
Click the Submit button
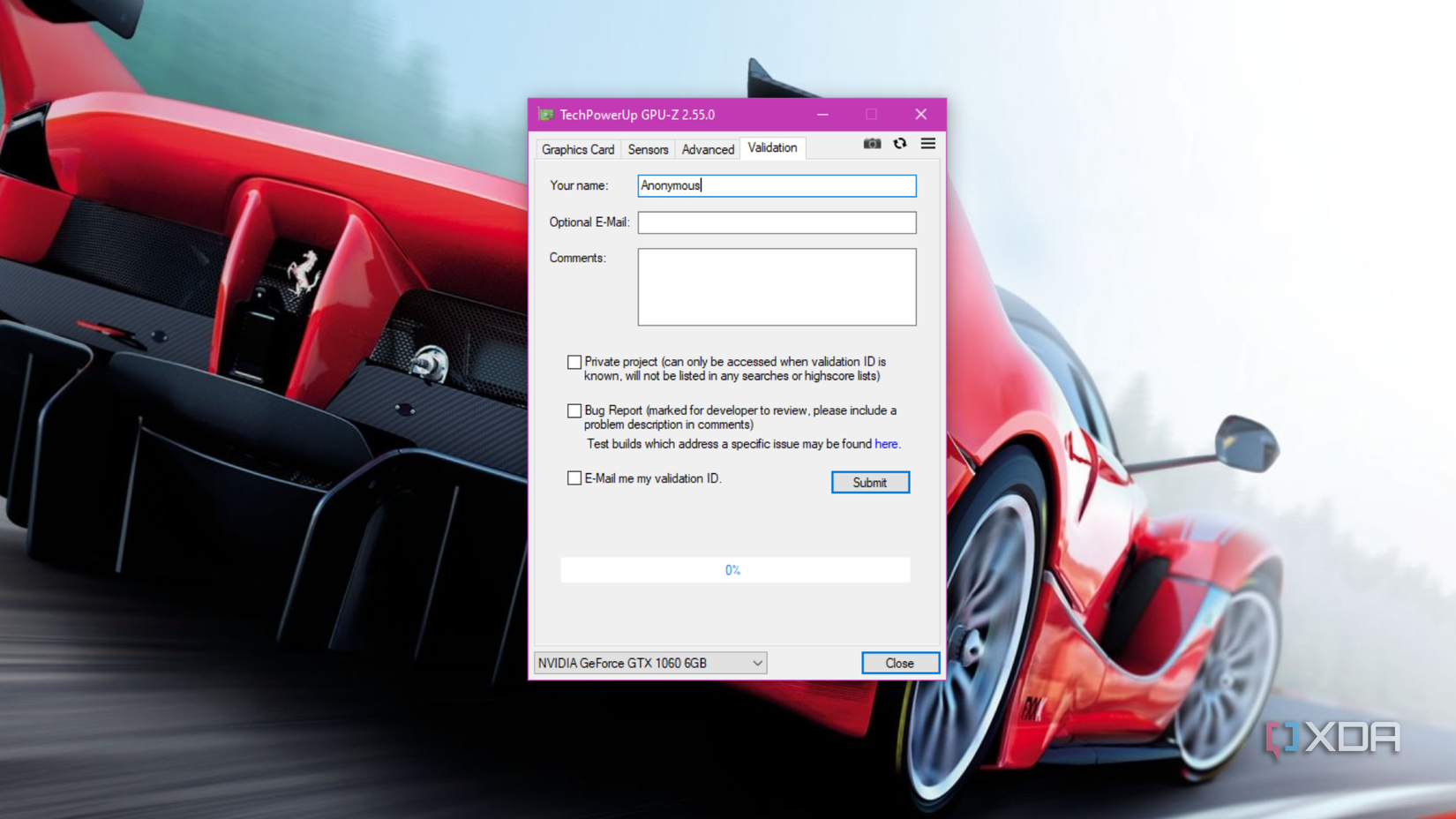pos(870,483)
